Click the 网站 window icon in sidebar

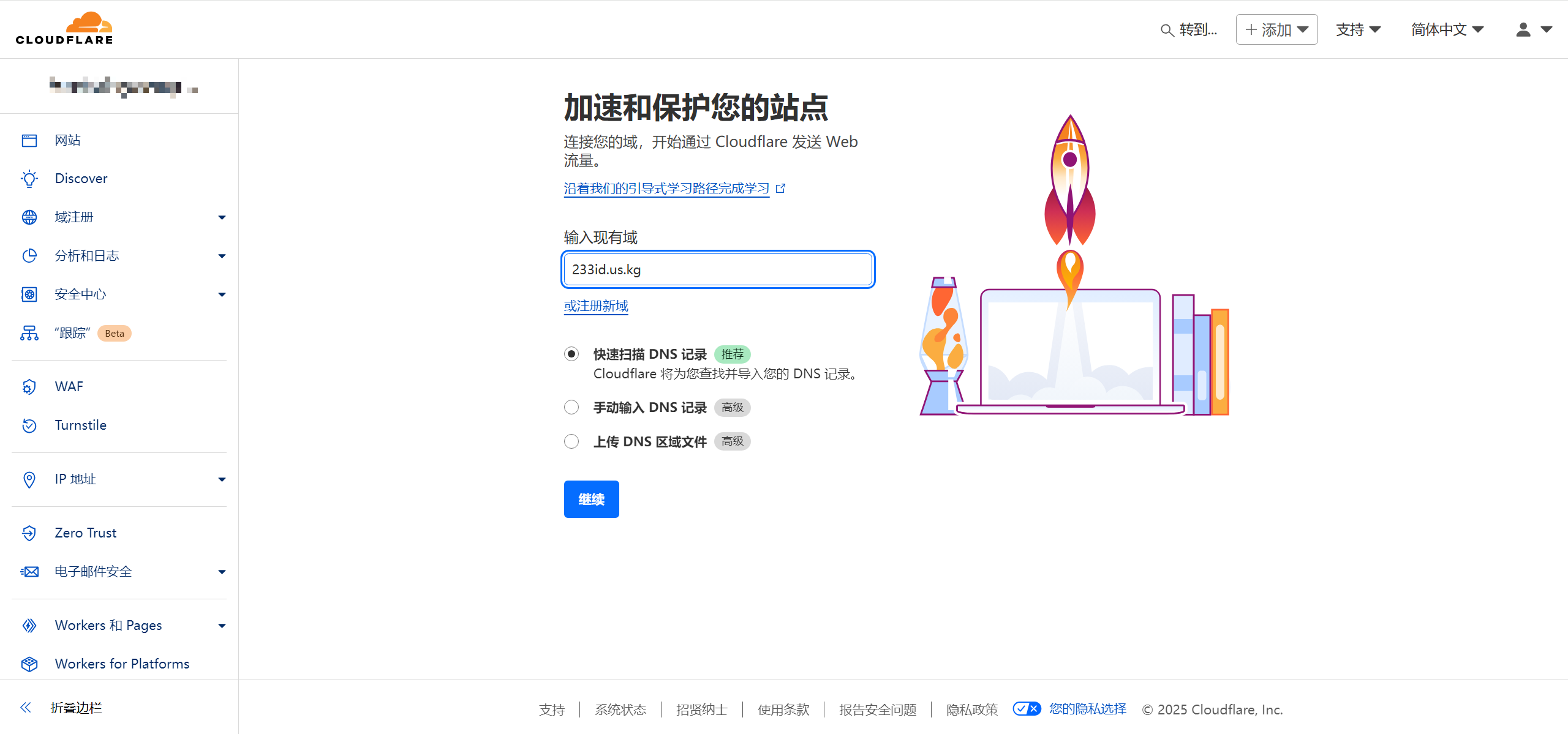point(29,140)
